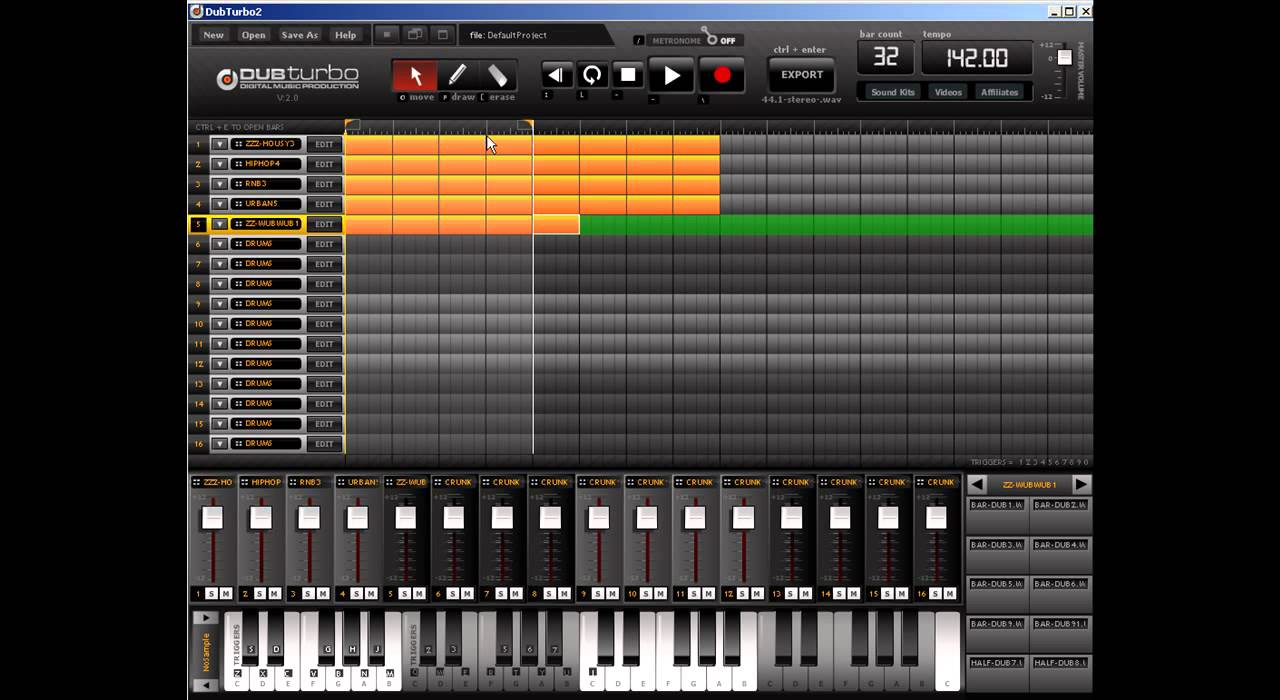The width and height of the screenshot is (1280, 700).
Task: Open dropdown arrow for track 6
Action: point(219,244)
